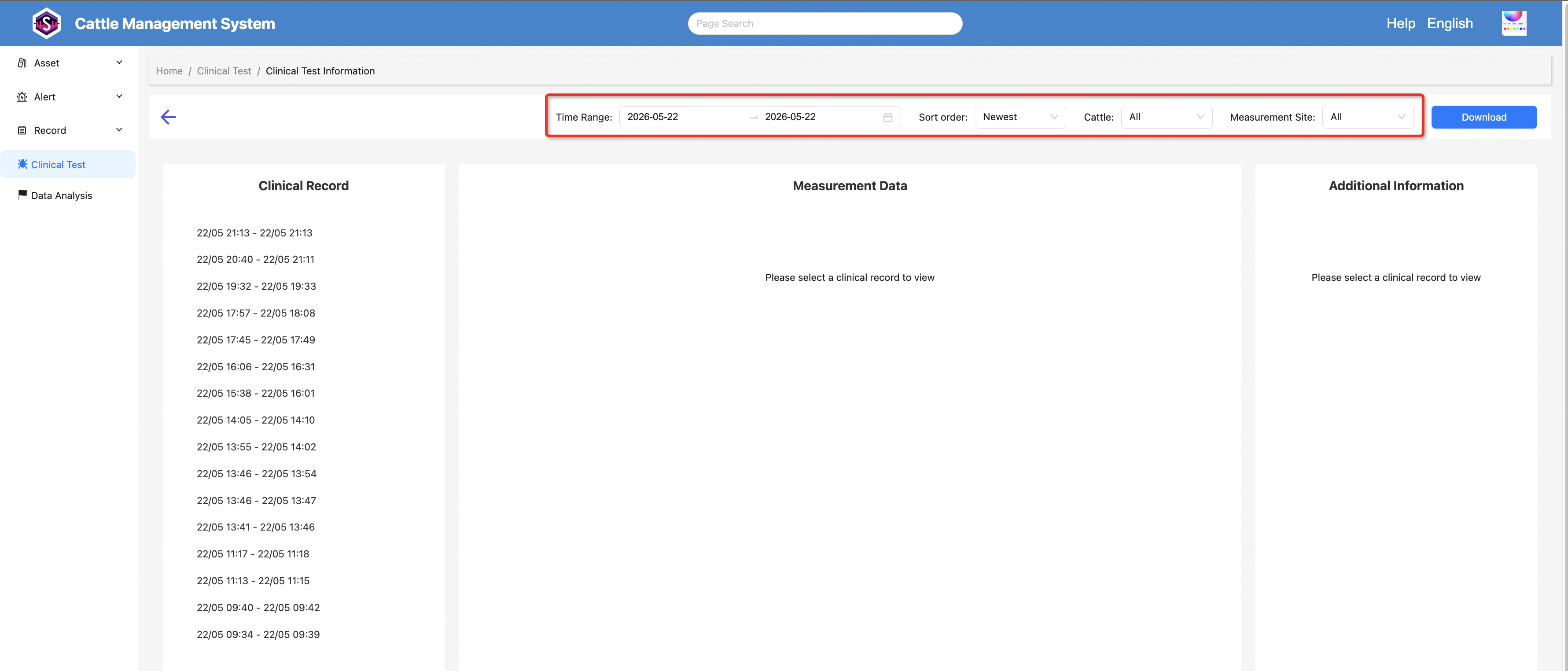This screenshot has height=671, width=1568.
Task: Open the Cattle filter dropdown
Action: pos(1166,117)
